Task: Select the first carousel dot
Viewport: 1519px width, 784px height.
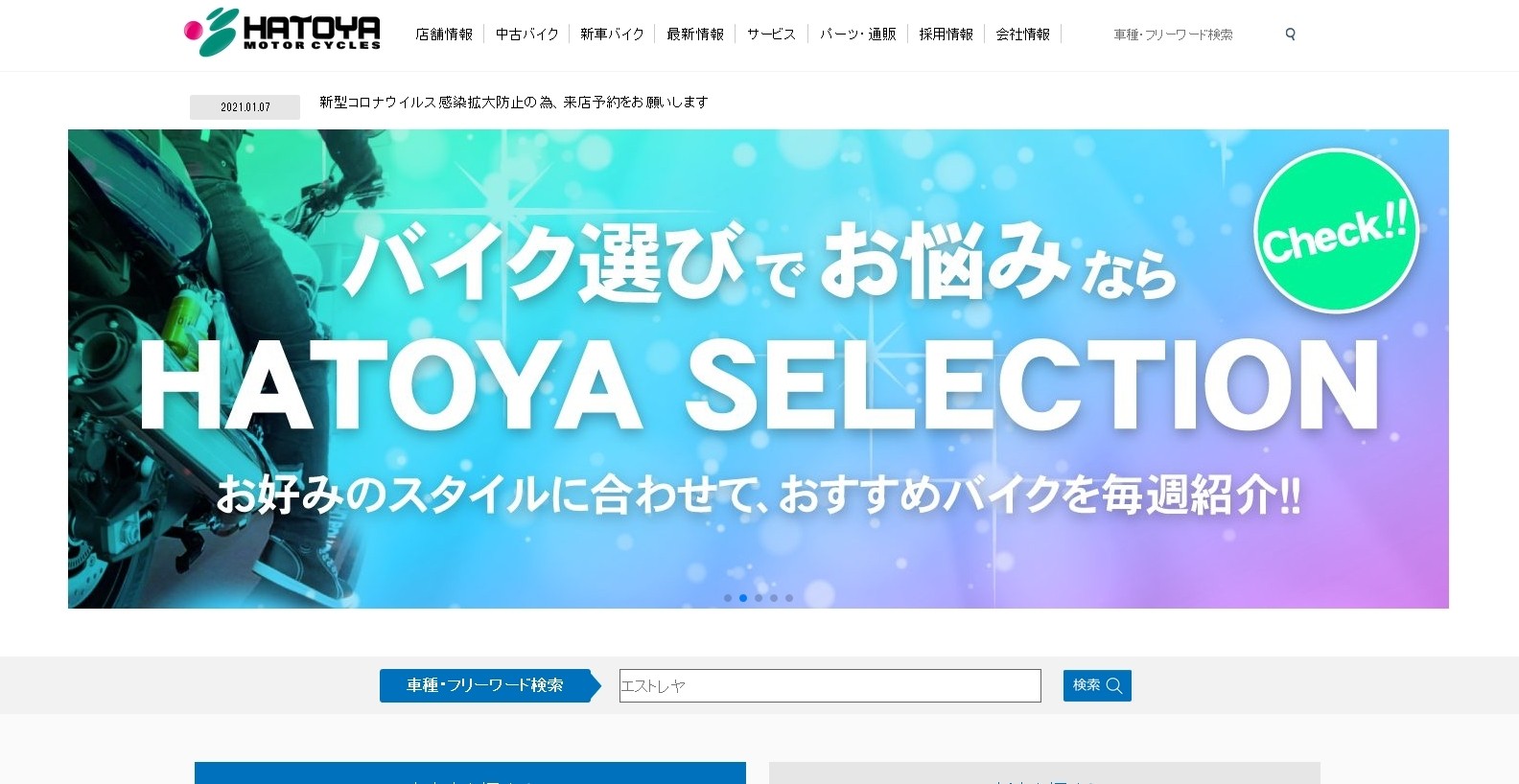Action: tap(728, 598)
